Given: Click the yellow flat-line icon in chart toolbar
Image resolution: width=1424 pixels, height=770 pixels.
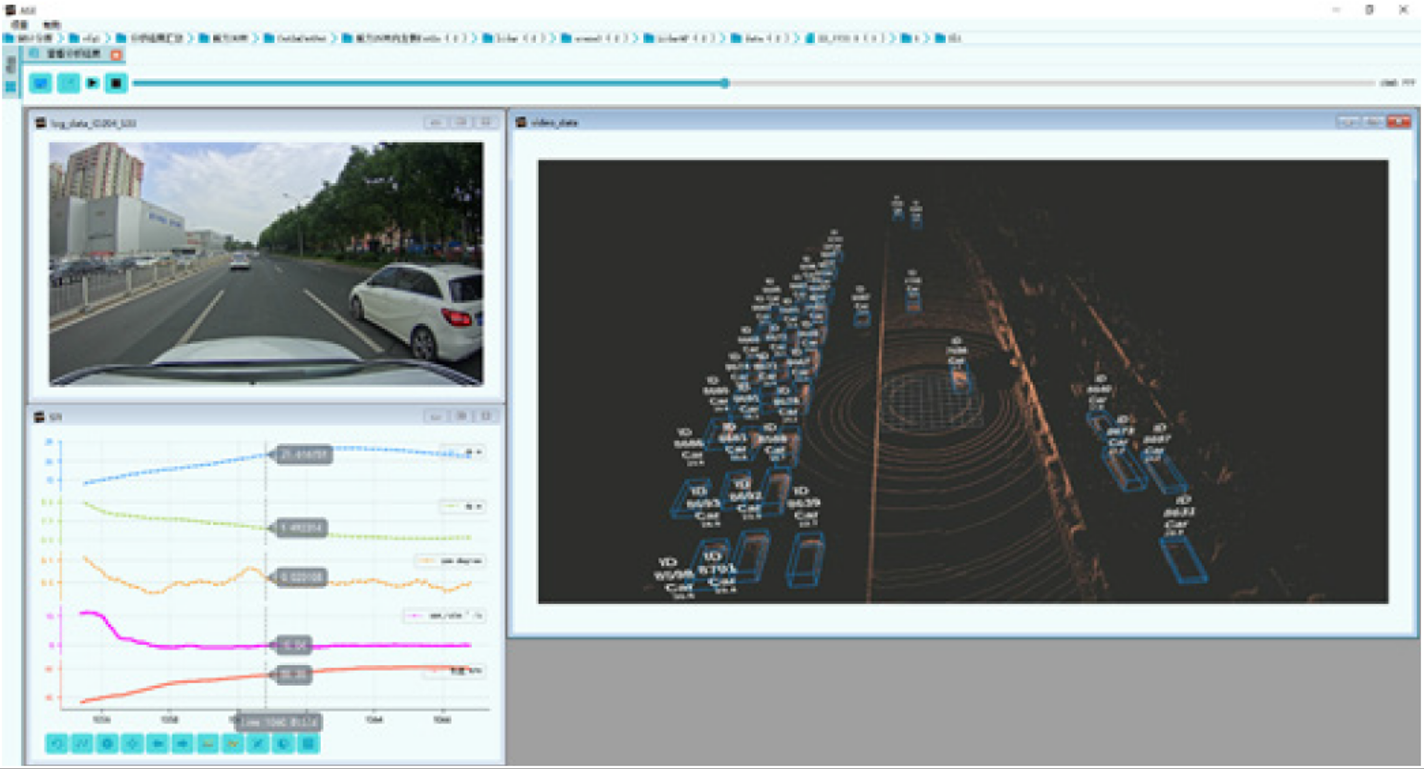Looking at the screenshot, I should pyautogui.click(x=208, y=743).
